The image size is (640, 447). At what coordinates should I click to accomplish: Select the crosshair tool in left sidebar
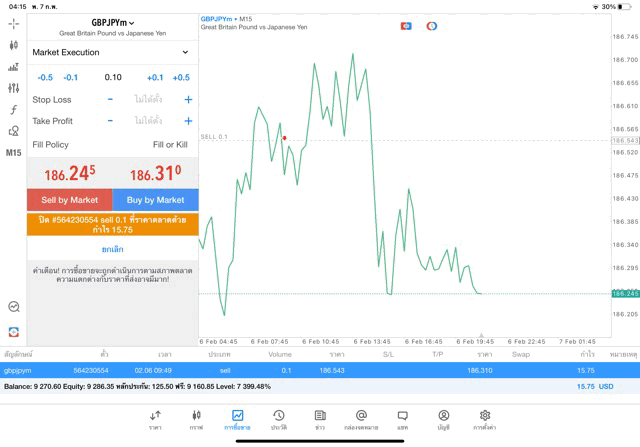coord(14,23)
